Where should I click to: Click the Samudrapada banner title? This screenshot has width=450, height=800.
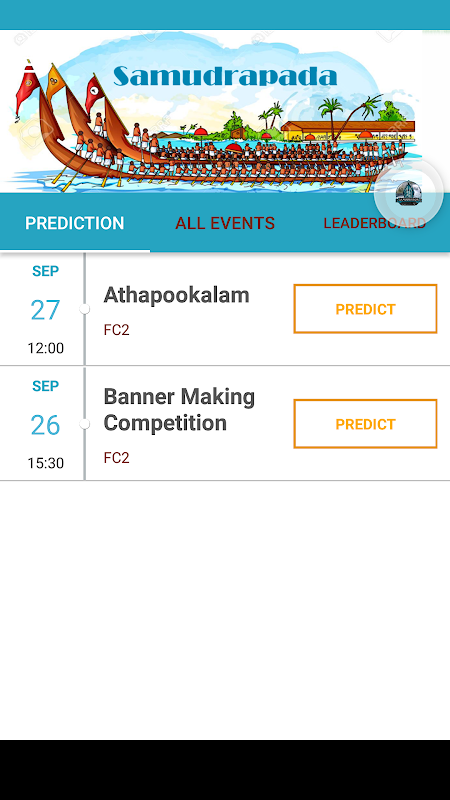225,76
